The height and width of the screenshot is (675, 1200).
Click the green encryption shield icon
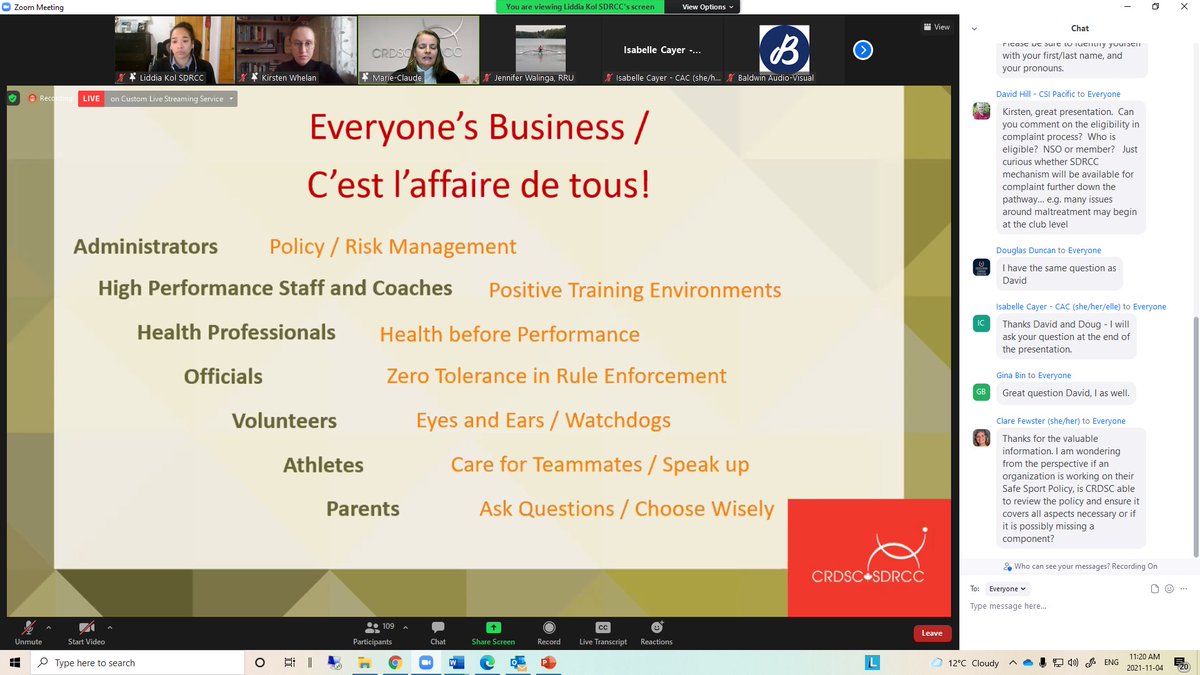tap(13, 98)
